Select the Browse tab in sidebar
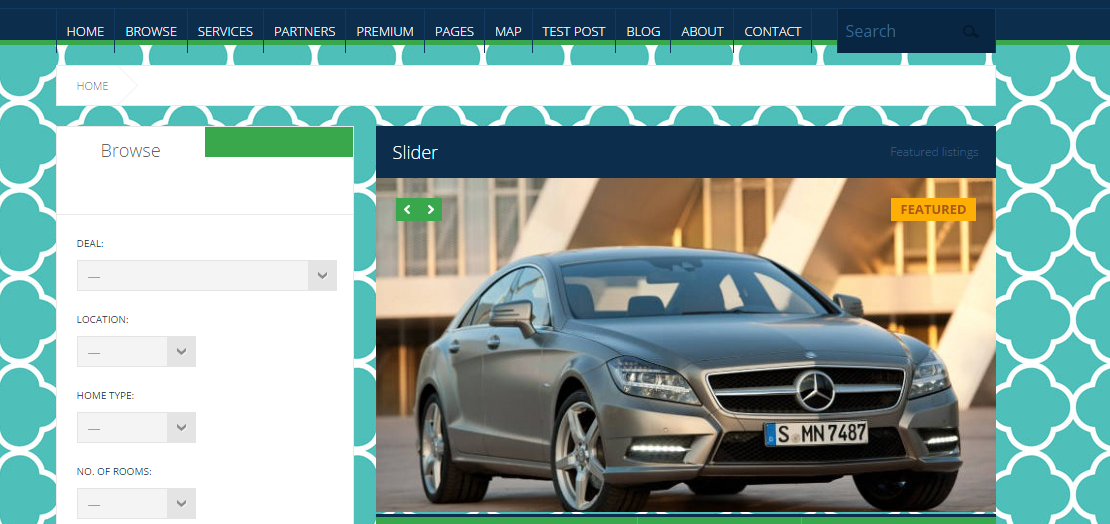 click(x=130, y=151)
